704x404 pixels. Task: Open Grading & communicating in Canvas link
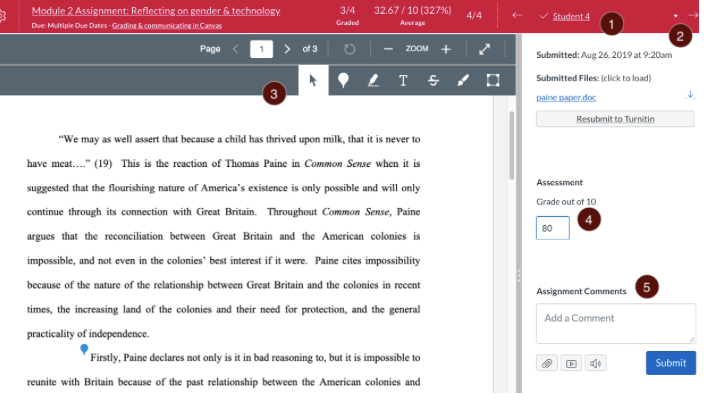click(167, 26)
